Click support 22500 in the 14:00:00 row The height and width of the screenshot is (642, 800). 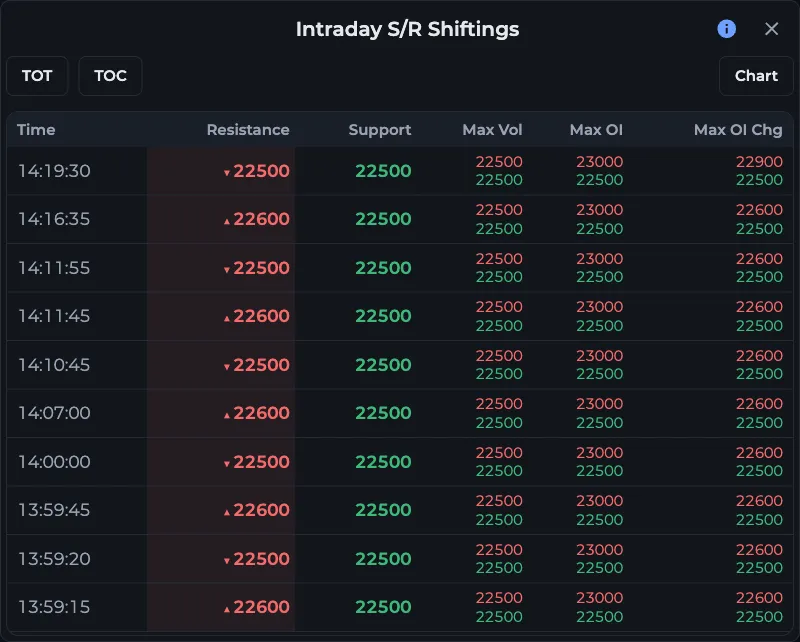click(x=383, y=461)
